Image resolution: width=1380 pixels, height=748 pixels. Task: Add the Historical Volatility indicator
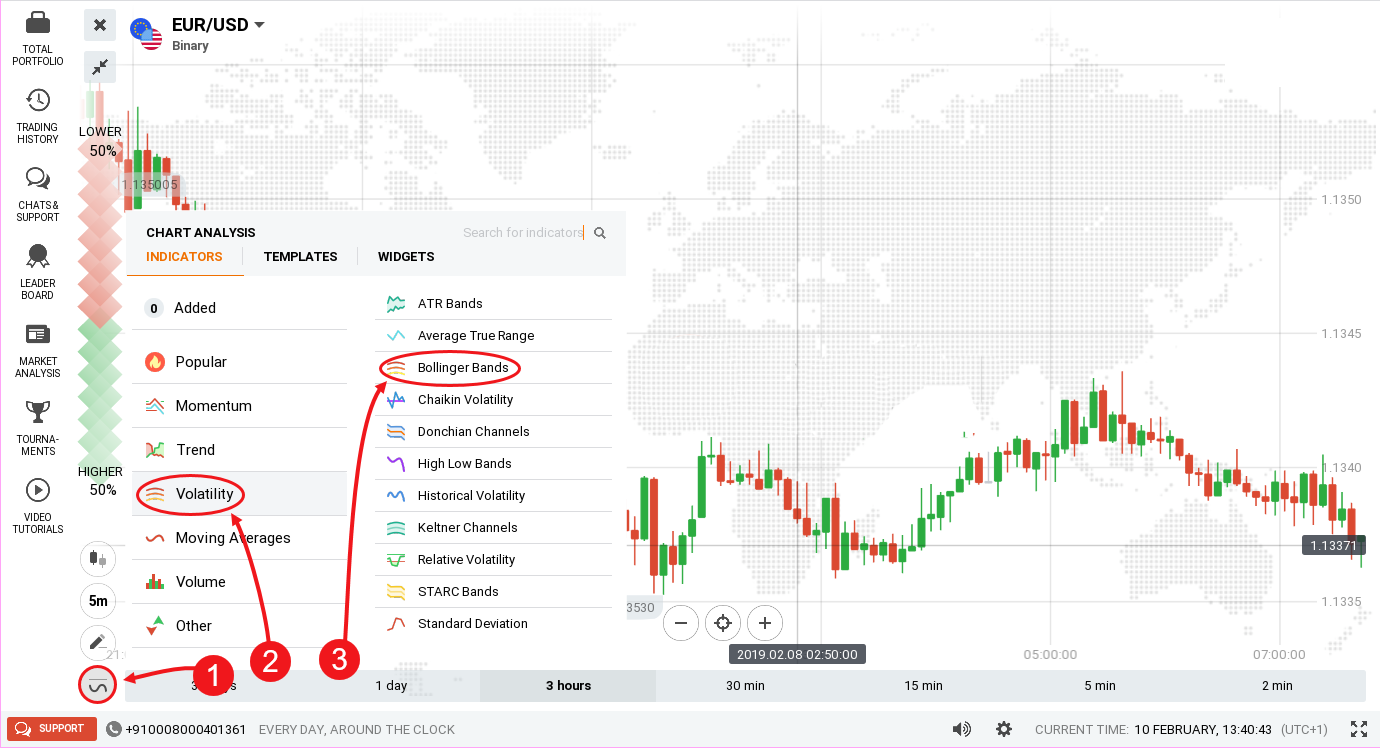(494, 496)
